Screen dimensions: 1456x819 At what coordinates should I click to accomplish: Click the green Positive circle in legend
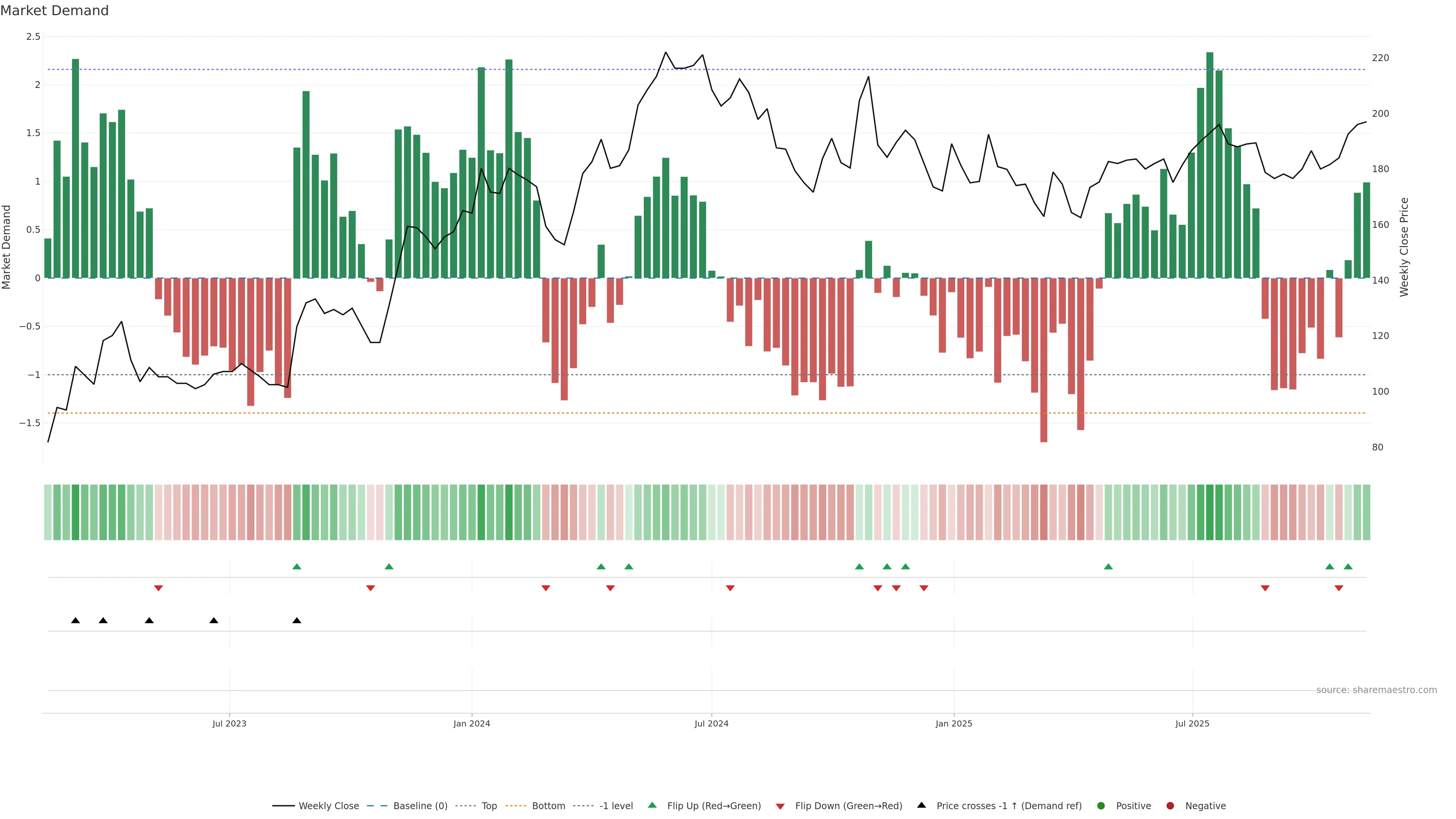[1101, 806]
